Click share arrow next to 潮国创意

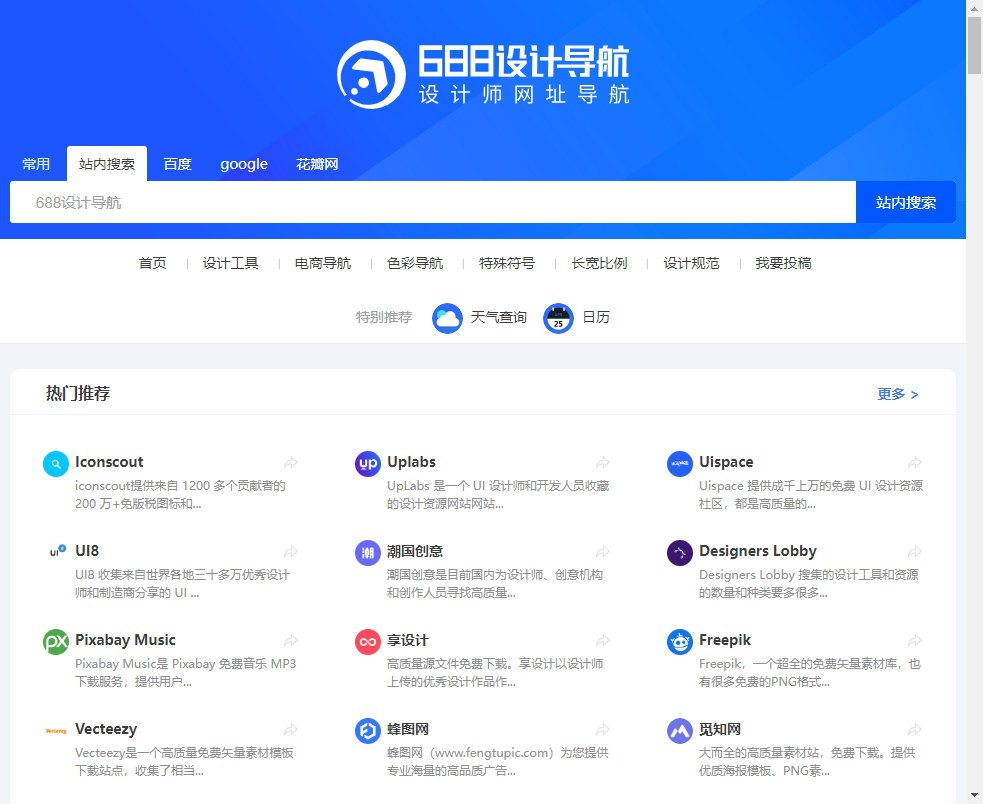point(602,552)
